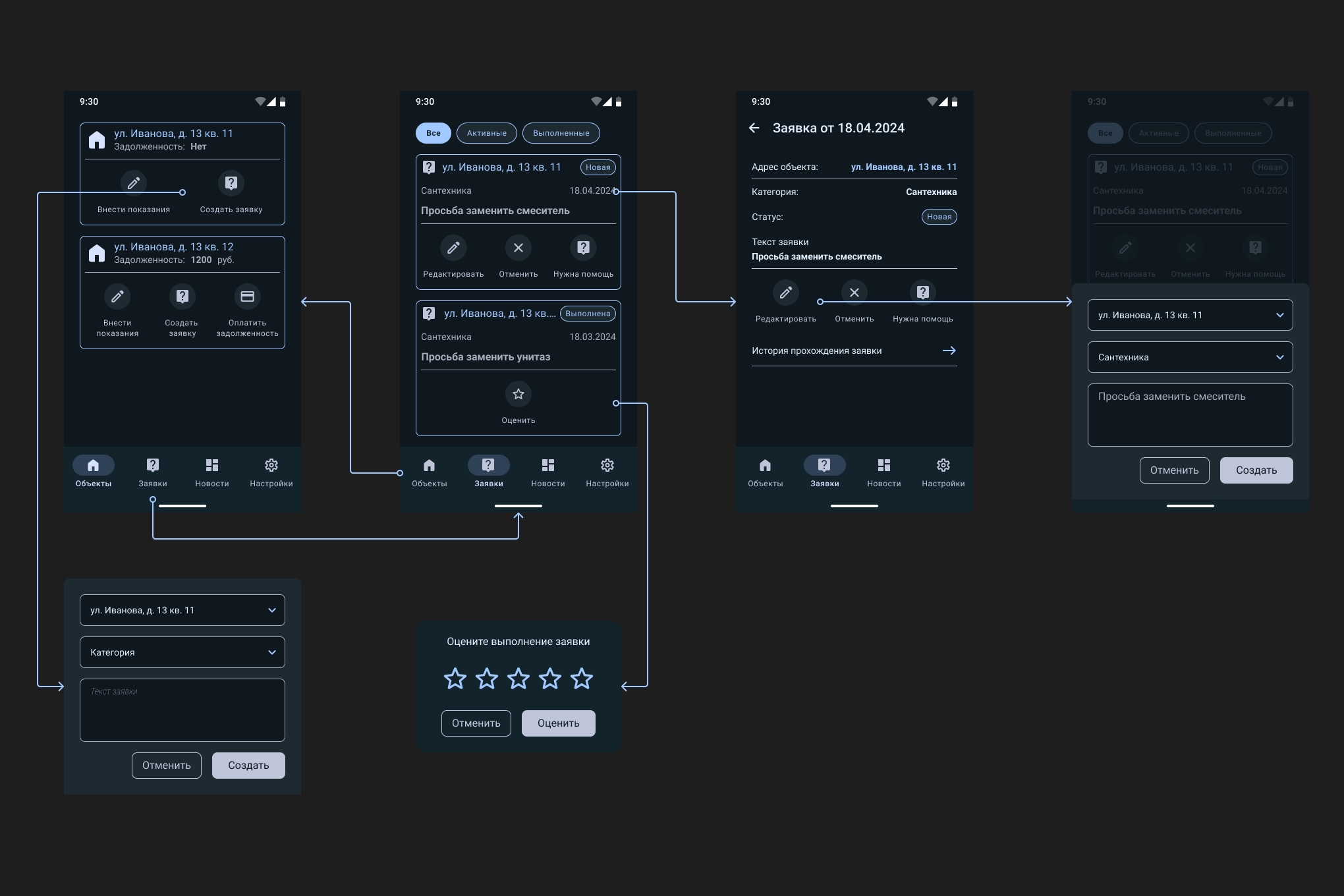Click Объекты tab in first screen's bottom bar
Screen dimensions: 1344x896
pos(94,472)
